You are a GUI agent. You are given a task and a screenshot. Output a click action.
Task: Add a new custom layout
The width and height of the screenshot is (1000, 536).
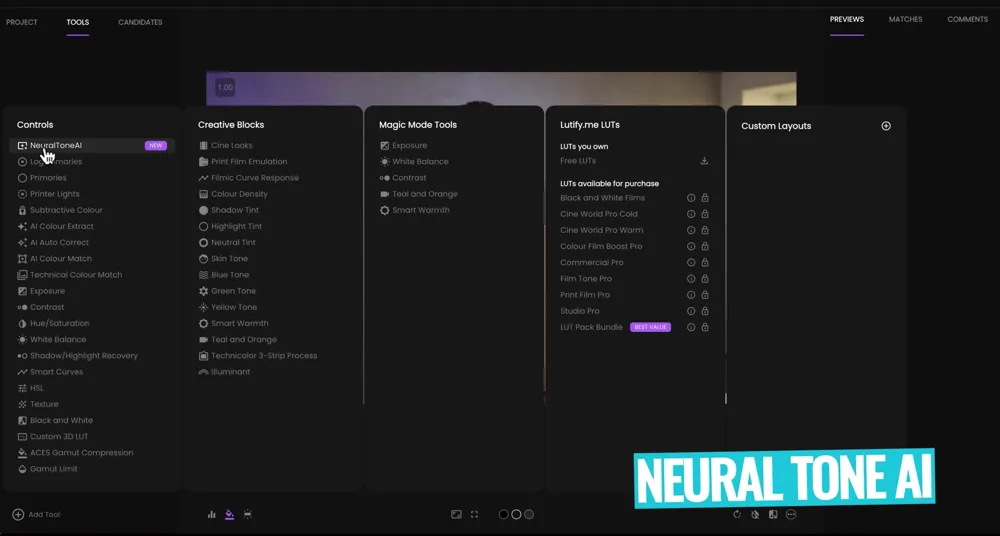click(x=886, y=126)
